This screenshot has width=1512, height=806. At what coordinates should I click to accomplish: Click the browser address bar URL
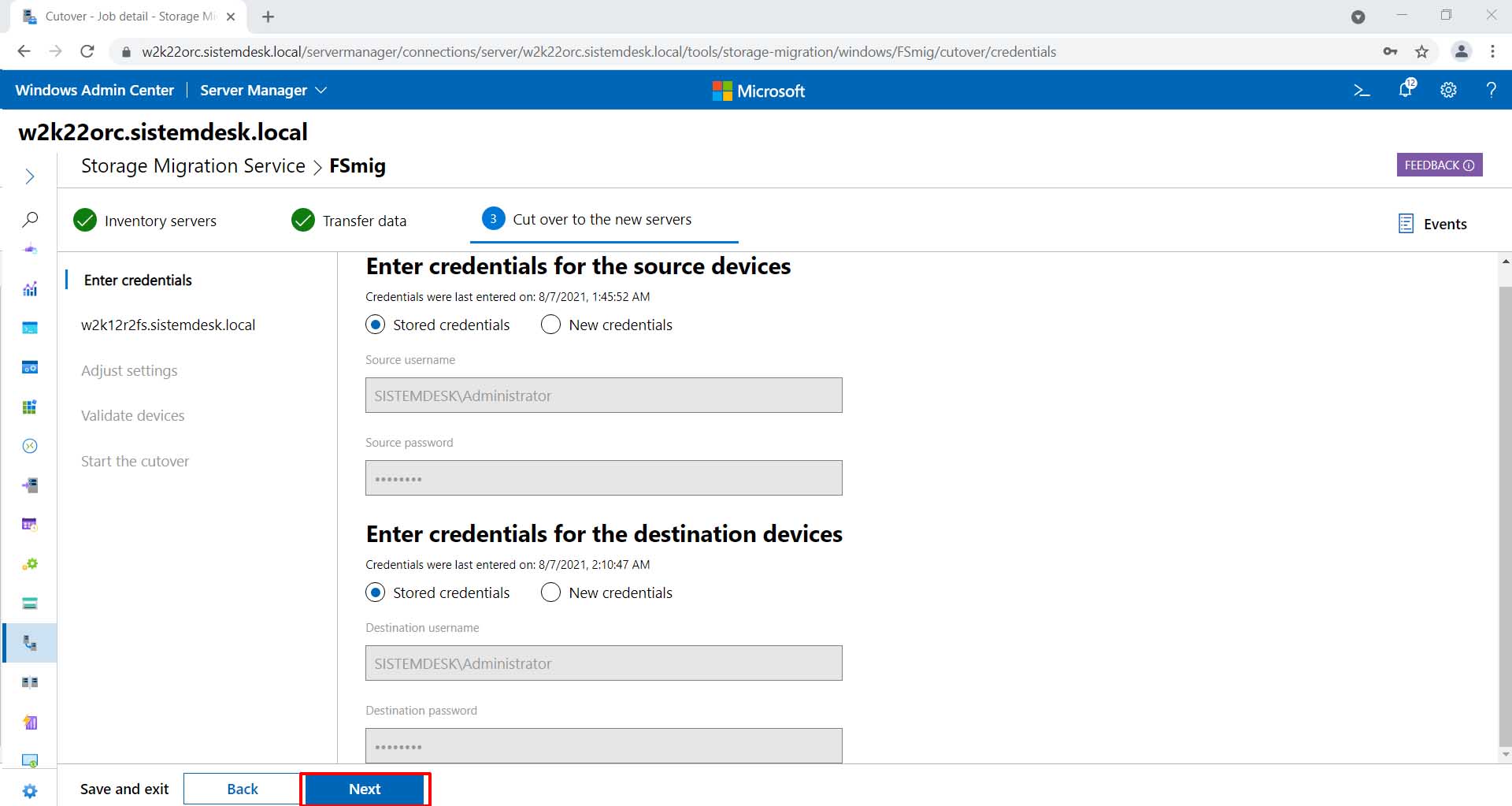(x=598, y=52)
